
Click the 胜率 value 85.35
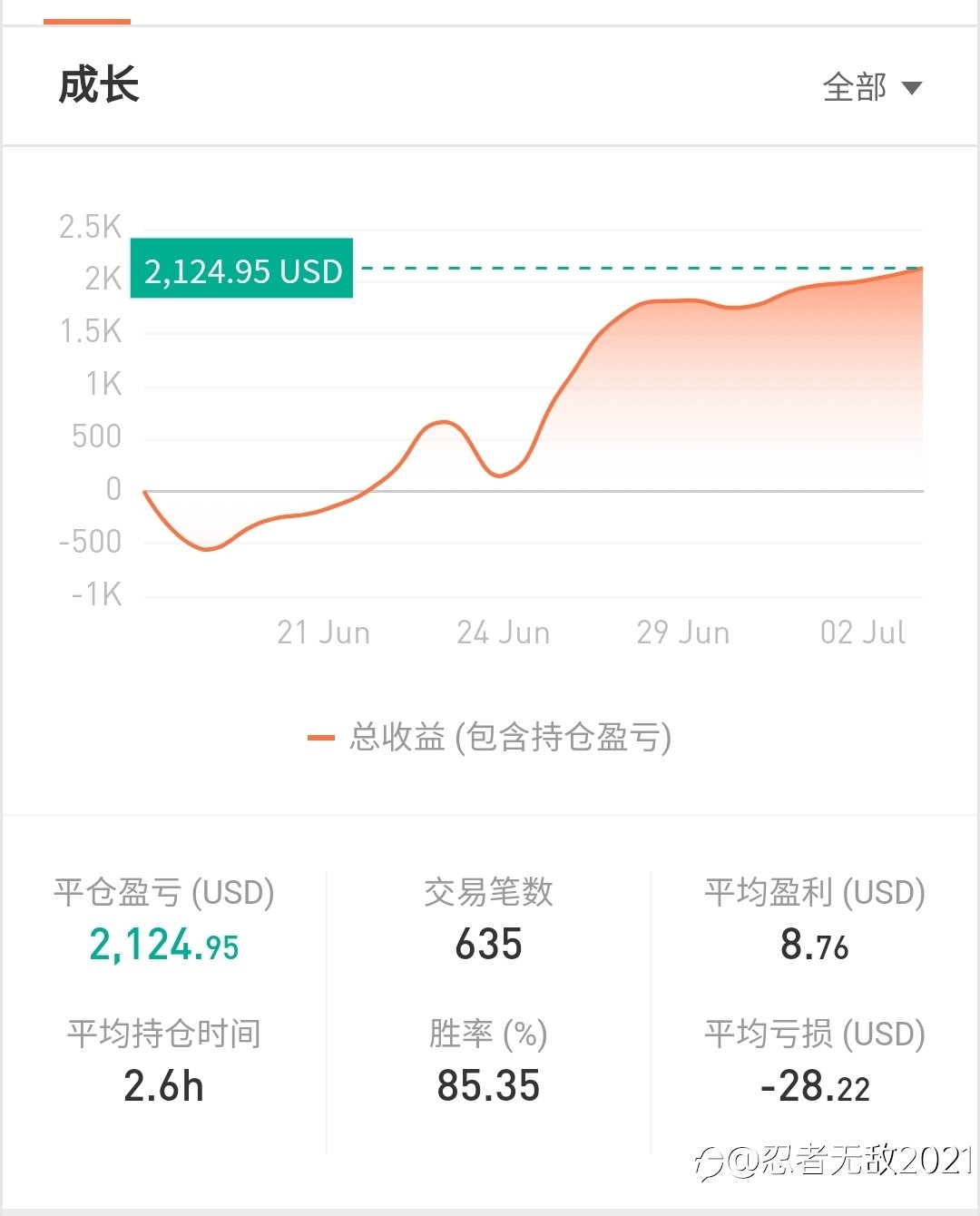point(488,1086)
